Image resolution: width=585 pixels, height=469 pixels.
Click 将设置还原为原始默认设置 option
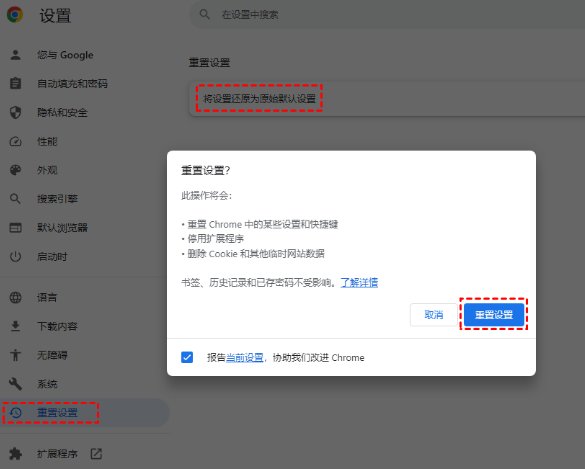coord(259,99)
